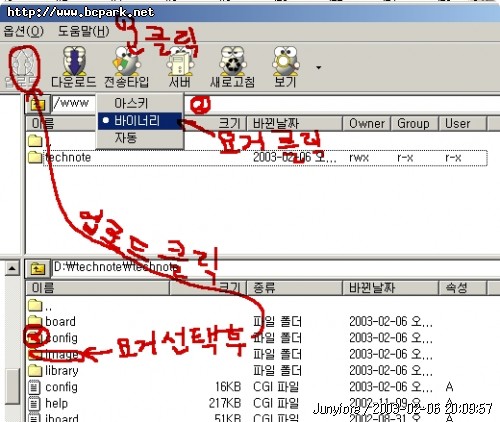This screenshot has height=422, width=500.
Task: Click the board folder icon
Action: click(35, 322)
